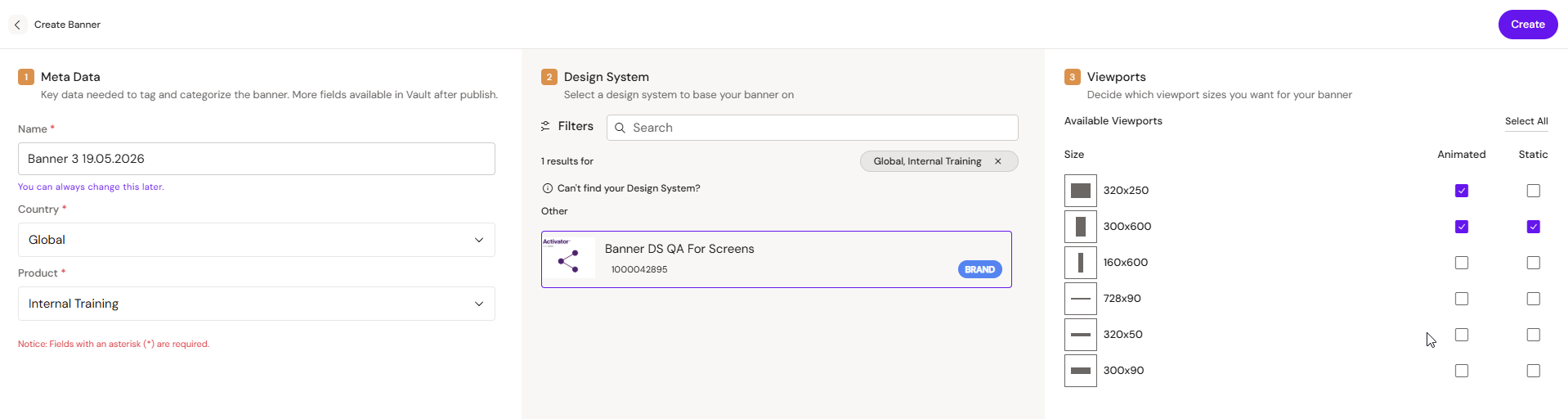Screen dimensions: 1568x419
Task: Enable Static for 320x50
Action: (x=1534, y=335)
